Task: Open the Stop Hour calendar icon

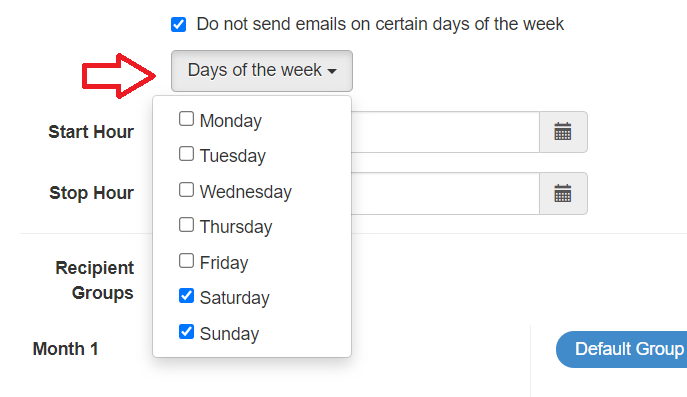Action: [563, 194]
